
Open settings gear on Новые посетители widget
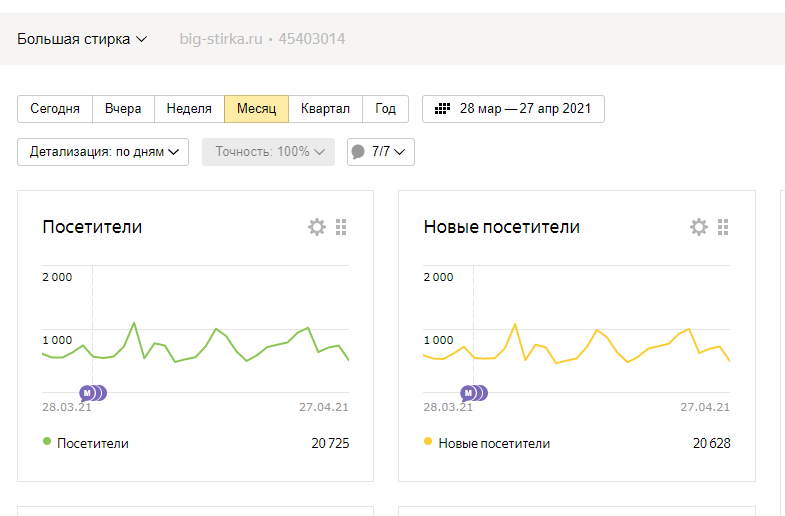point(699,227)
